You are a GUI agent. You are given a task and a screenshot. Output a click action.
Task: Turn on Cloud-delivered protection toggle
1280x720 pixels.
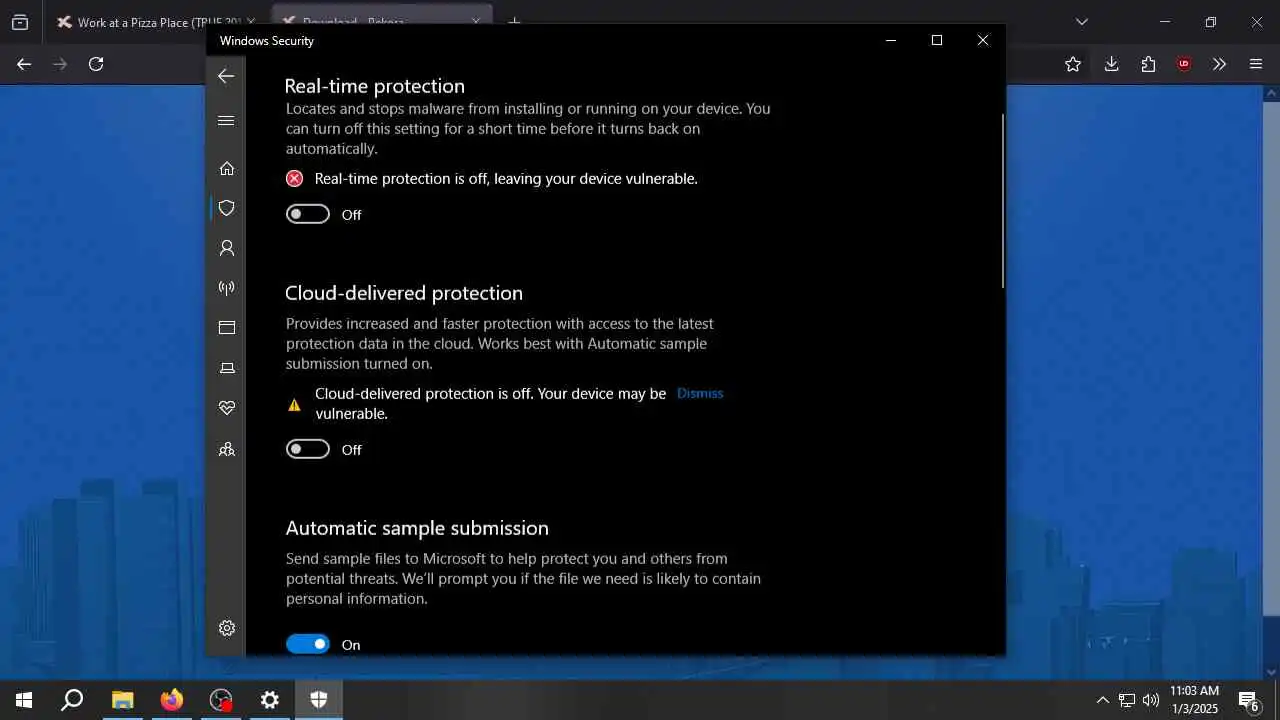[x=308, y=449]
